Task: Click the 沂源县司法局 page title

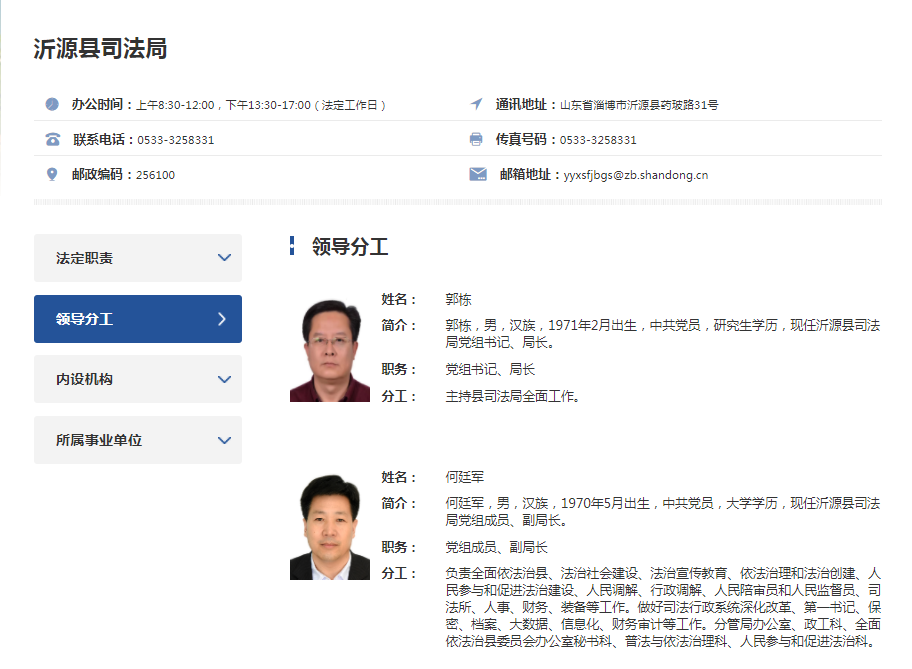Action: (x=100, y=49)
